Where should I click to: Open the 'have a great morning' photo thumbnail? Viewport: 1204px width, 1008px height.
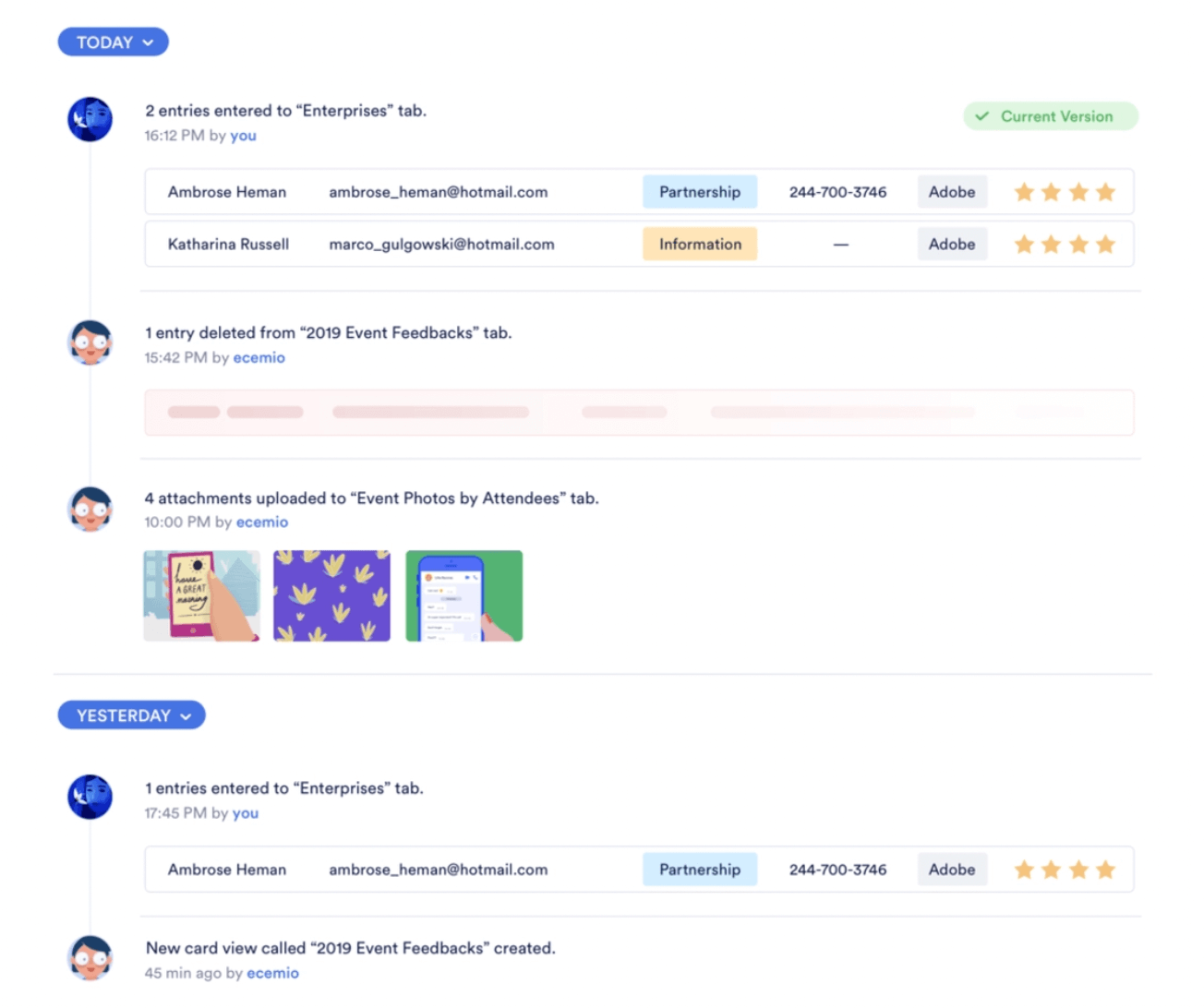pos(201,595)
